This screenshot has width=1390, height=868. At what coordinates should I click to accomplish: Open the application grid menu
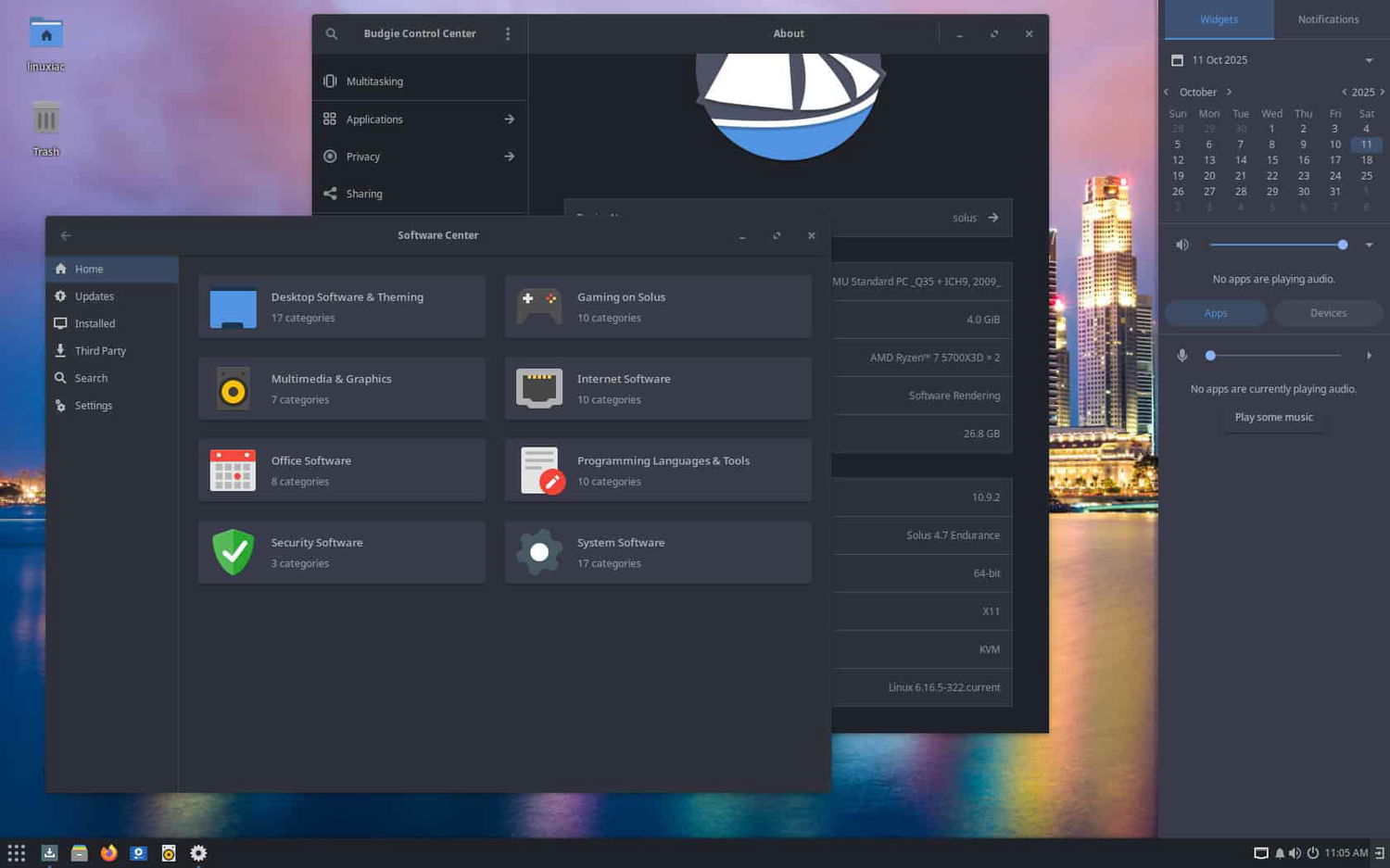17,853
